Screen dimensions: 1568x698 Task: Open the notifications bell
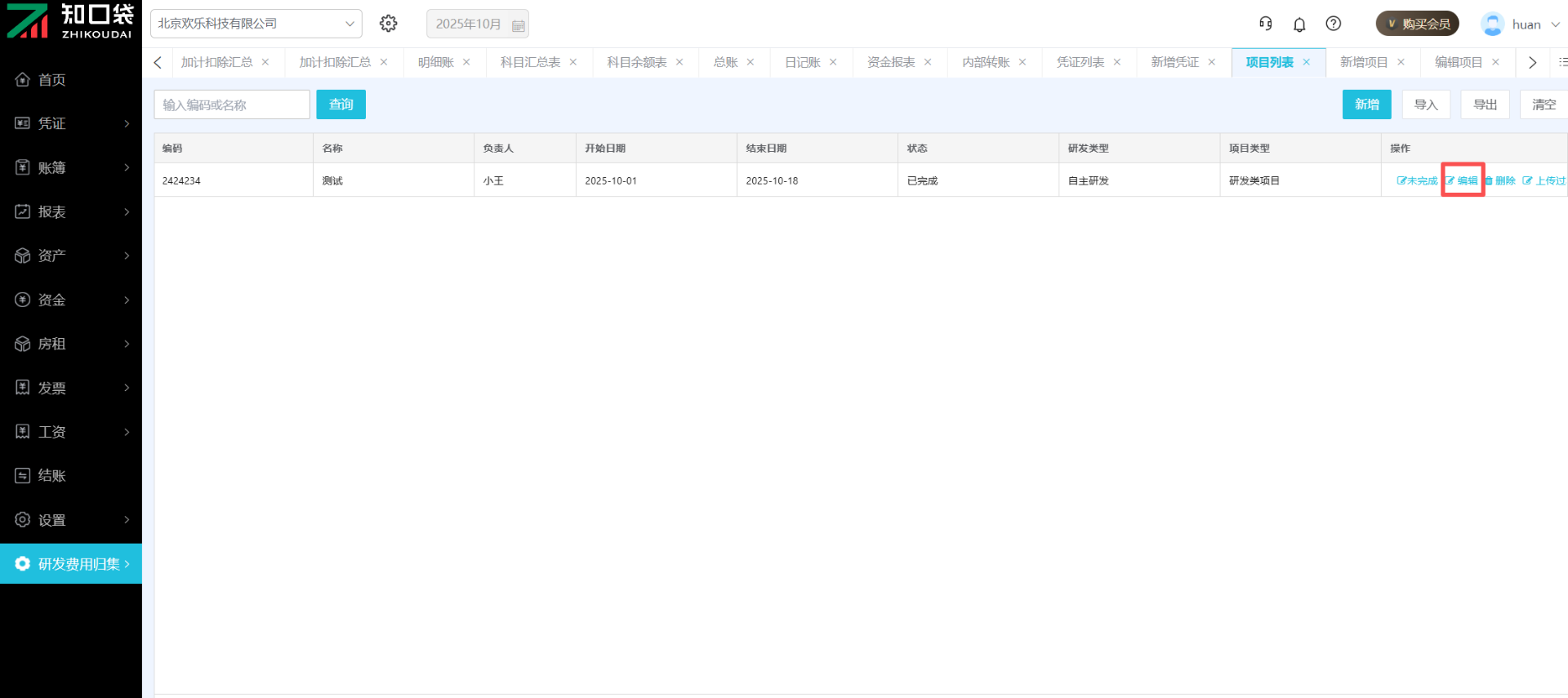pyautogui.click(x=1299, y=24)
